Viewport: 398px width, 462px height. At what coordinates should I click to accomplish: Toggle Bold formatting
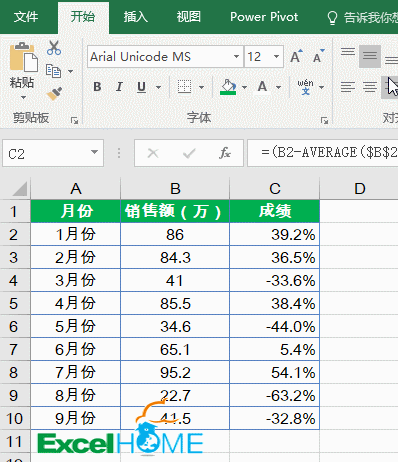tap(97, 87)
